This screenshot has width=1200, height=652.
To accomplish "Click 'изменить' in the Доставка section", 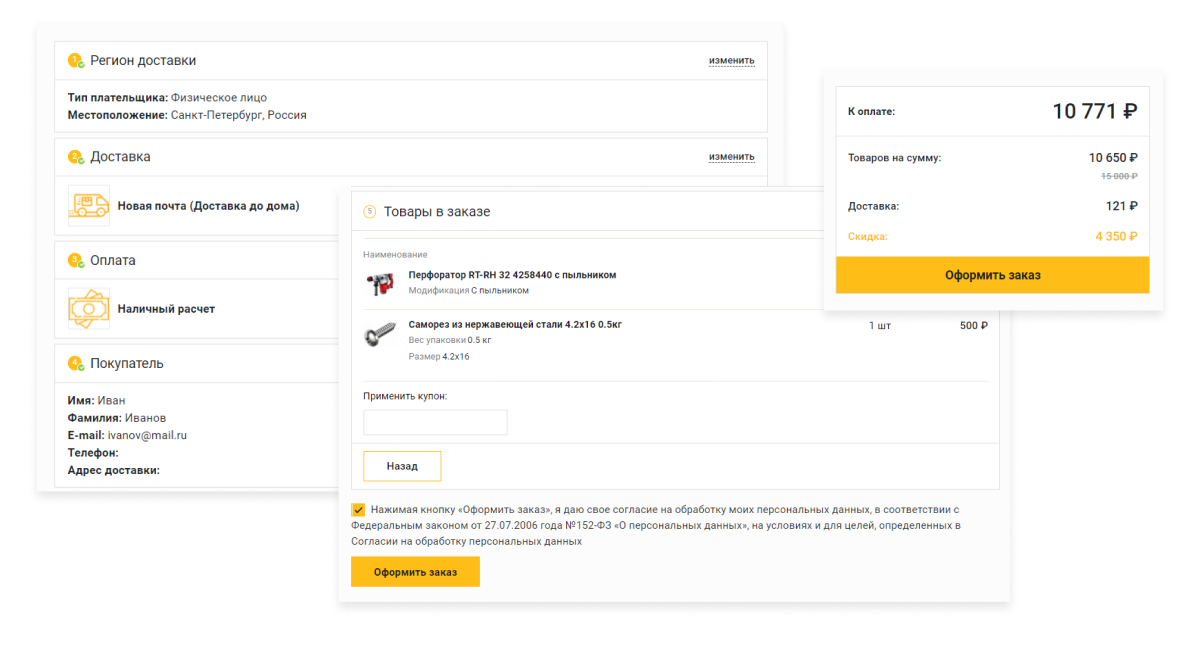I will pos(731,156).
